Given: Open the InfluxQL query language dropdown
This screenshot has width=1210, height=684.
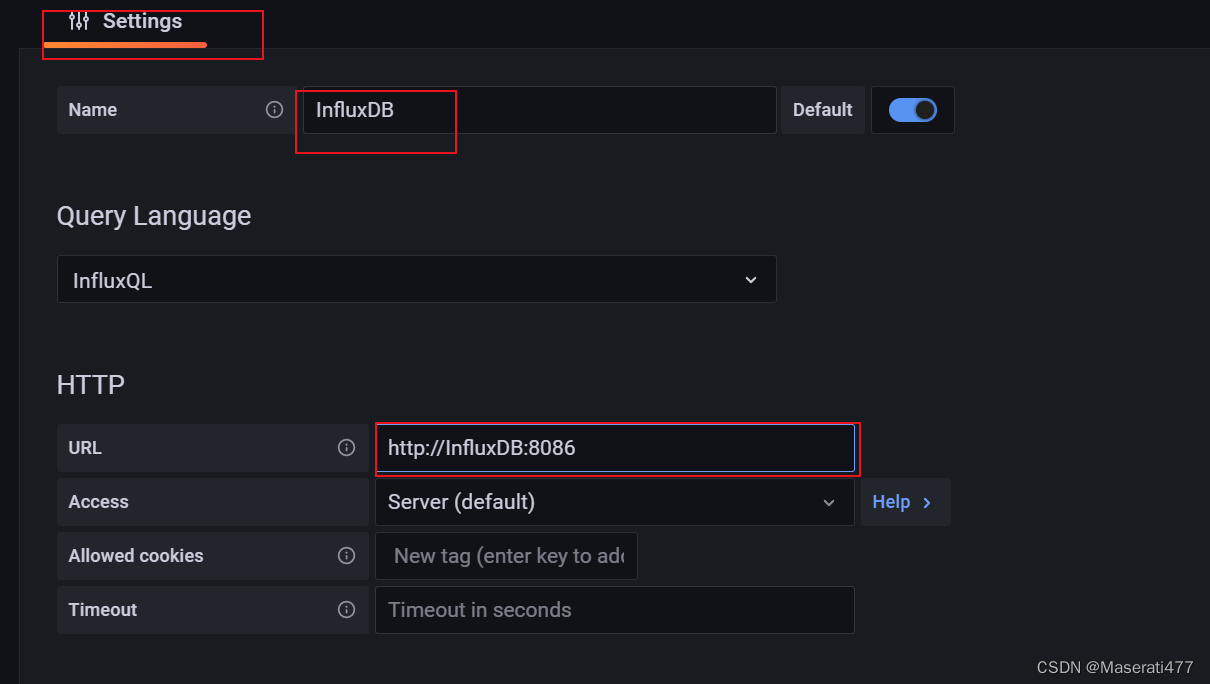Looking at the screenshot, I should [416, 279].
